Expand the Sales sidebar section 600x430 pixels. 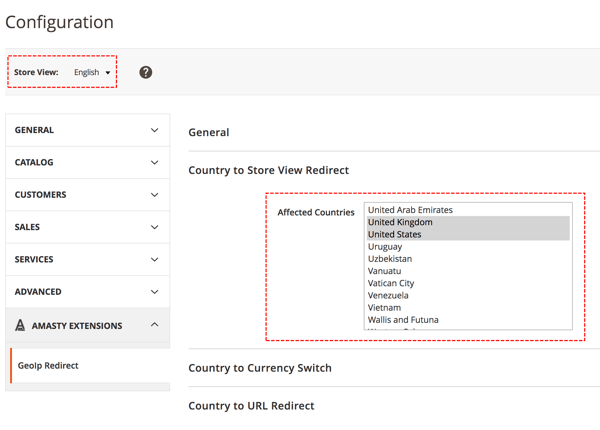tap(87, 227)
